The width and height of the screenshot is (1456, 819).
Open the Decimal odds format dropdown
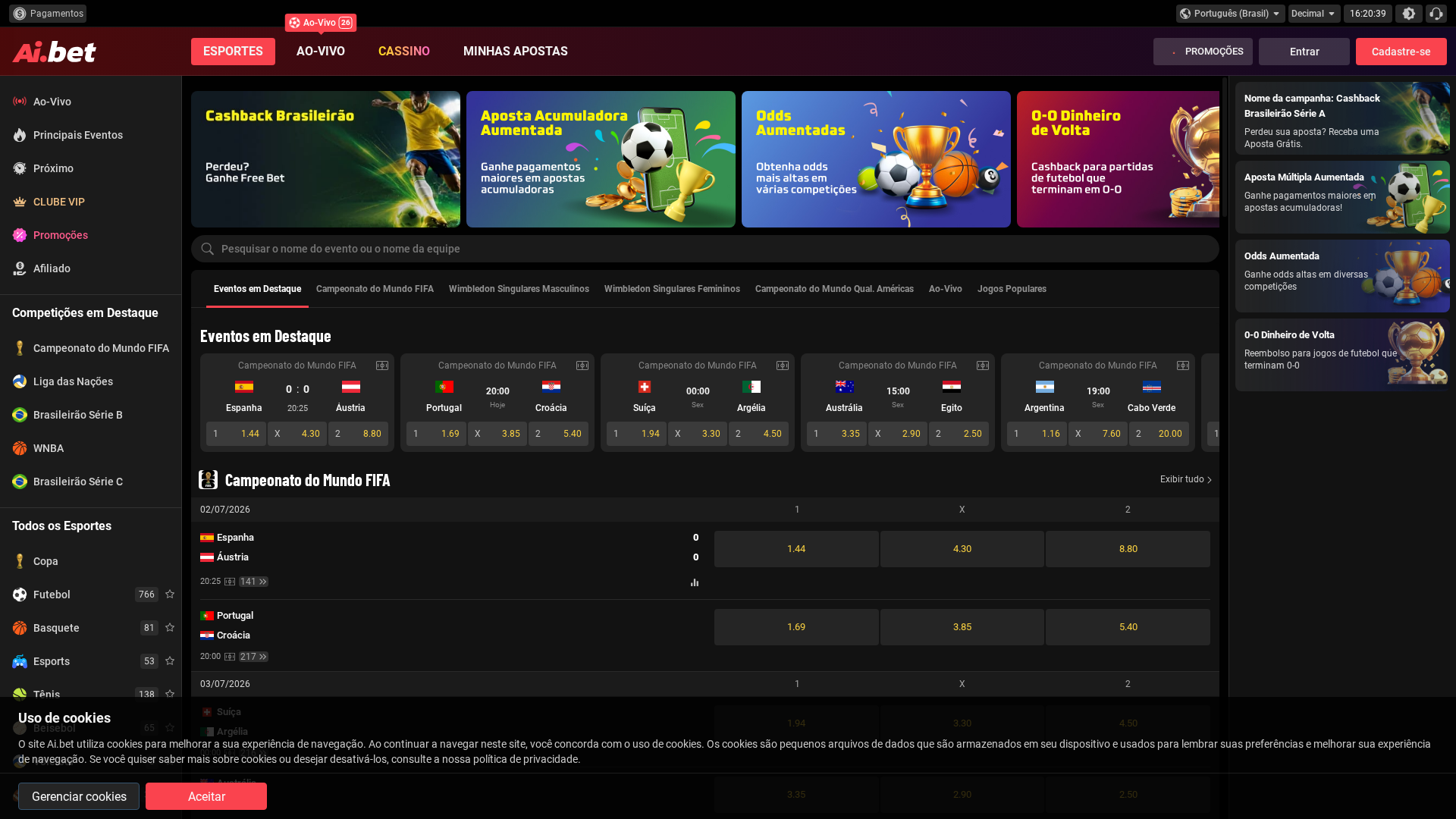pyautogui.click(x=1313, y=14)
